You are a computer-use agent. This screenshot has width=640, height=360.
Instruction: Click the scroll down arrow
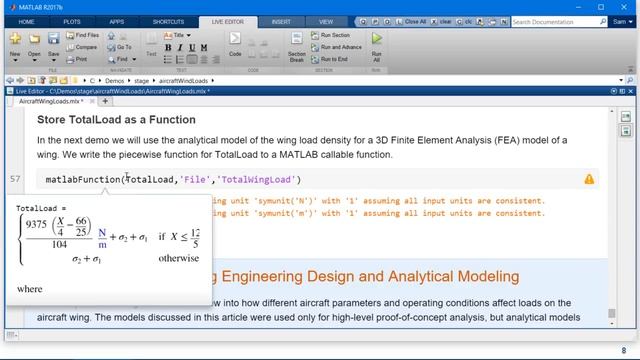(x=611, y=324)
